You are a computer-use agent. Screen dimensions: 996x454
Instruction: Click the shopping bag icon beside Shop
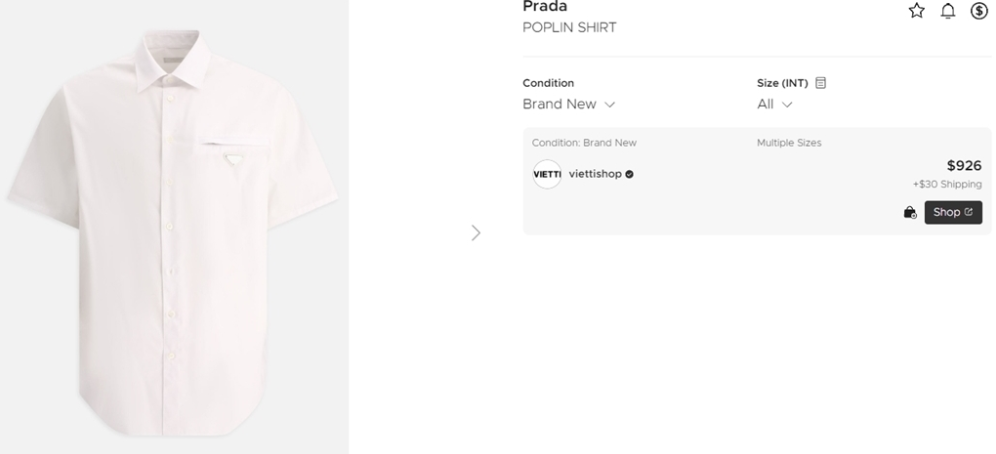910,212
